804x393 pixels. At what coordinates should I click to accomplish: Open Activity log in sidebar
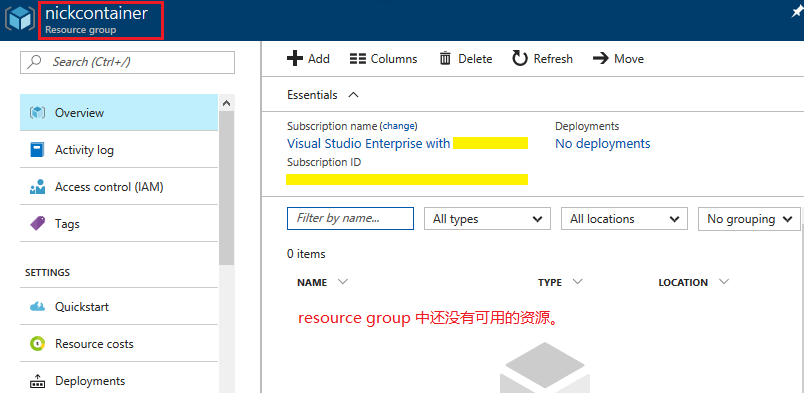(x=119, y=150)
